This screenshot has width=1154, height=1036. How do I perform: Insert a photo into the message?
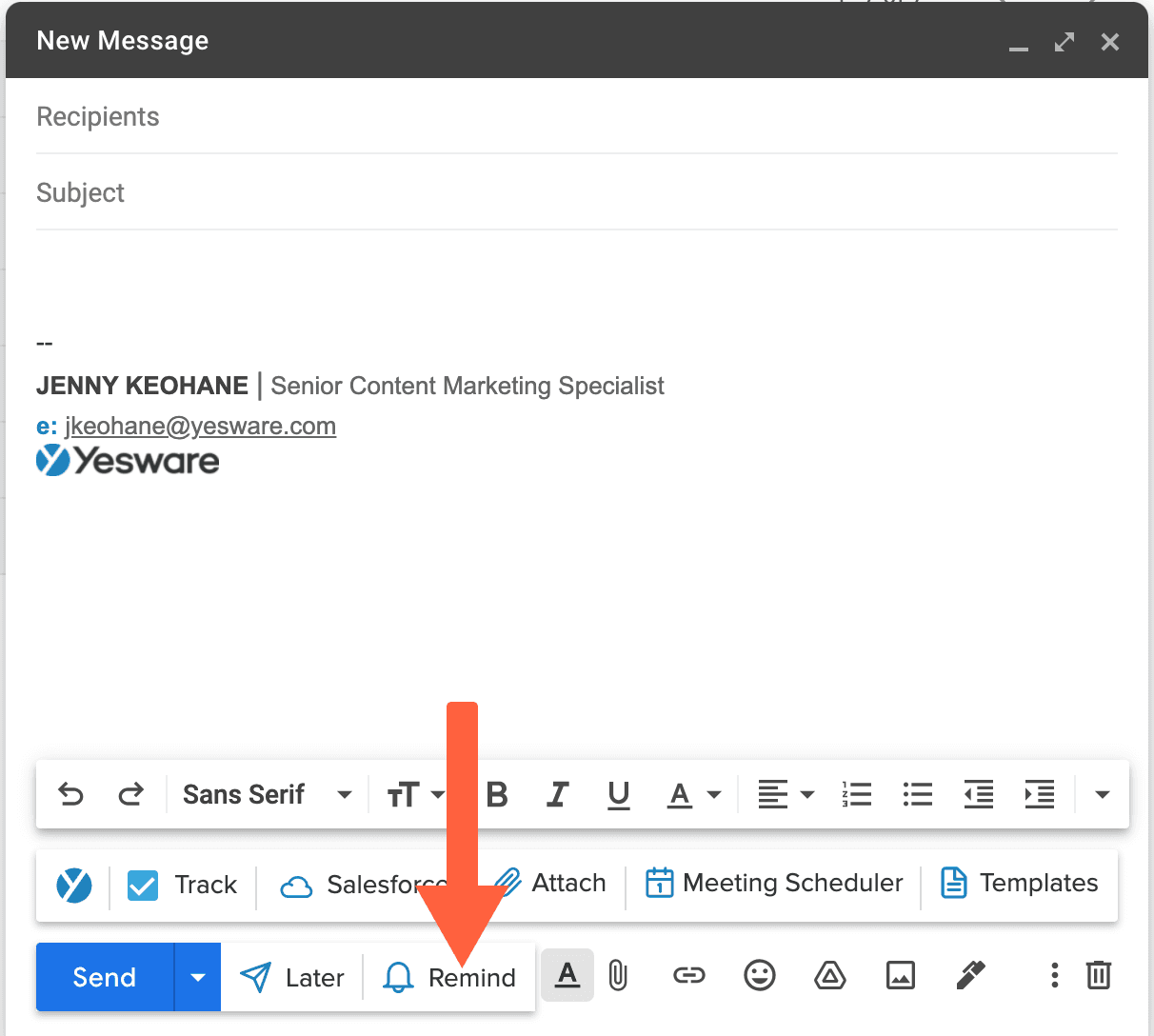[x=900, y=975]
